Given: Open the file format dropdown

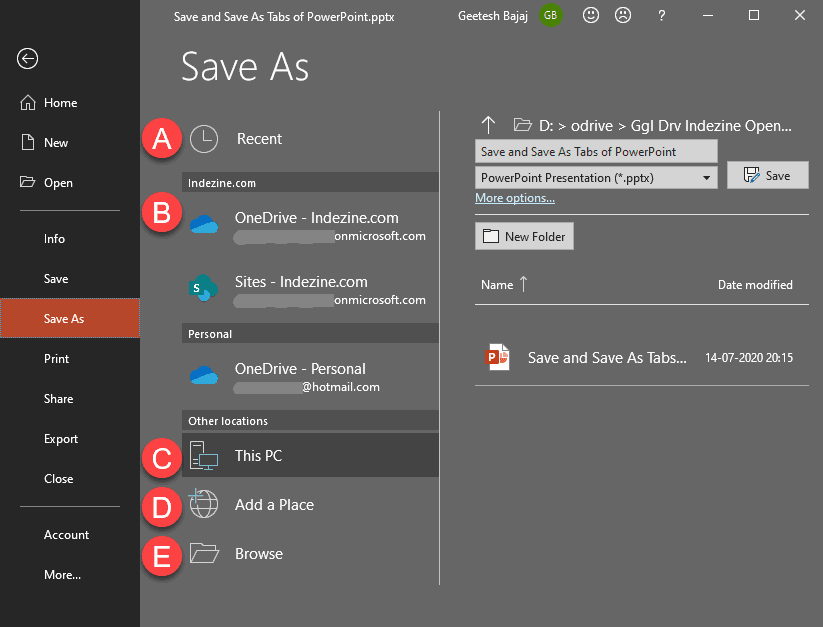Looking at the screenshot, I should [x=707, y=176].
